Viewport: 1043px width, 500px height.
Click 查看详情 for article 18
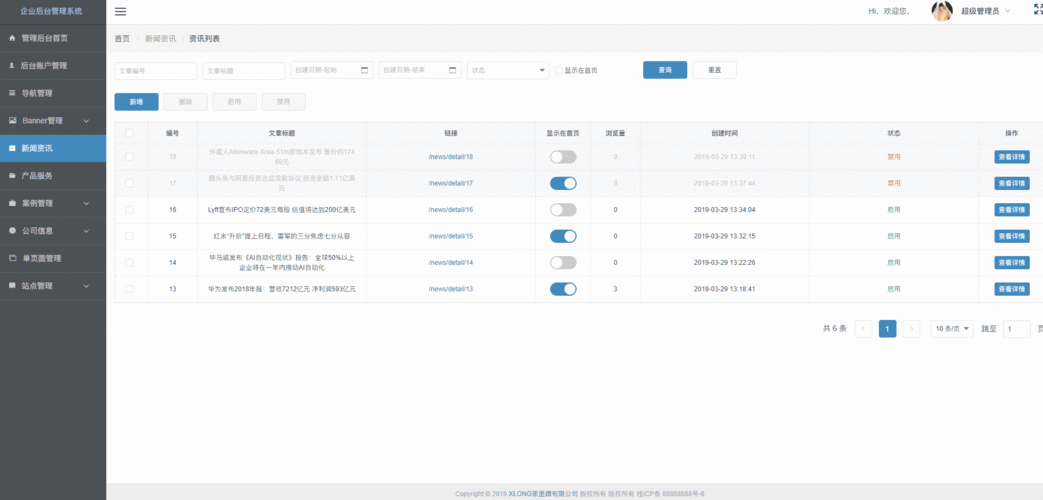click(x=1012, y=157)
